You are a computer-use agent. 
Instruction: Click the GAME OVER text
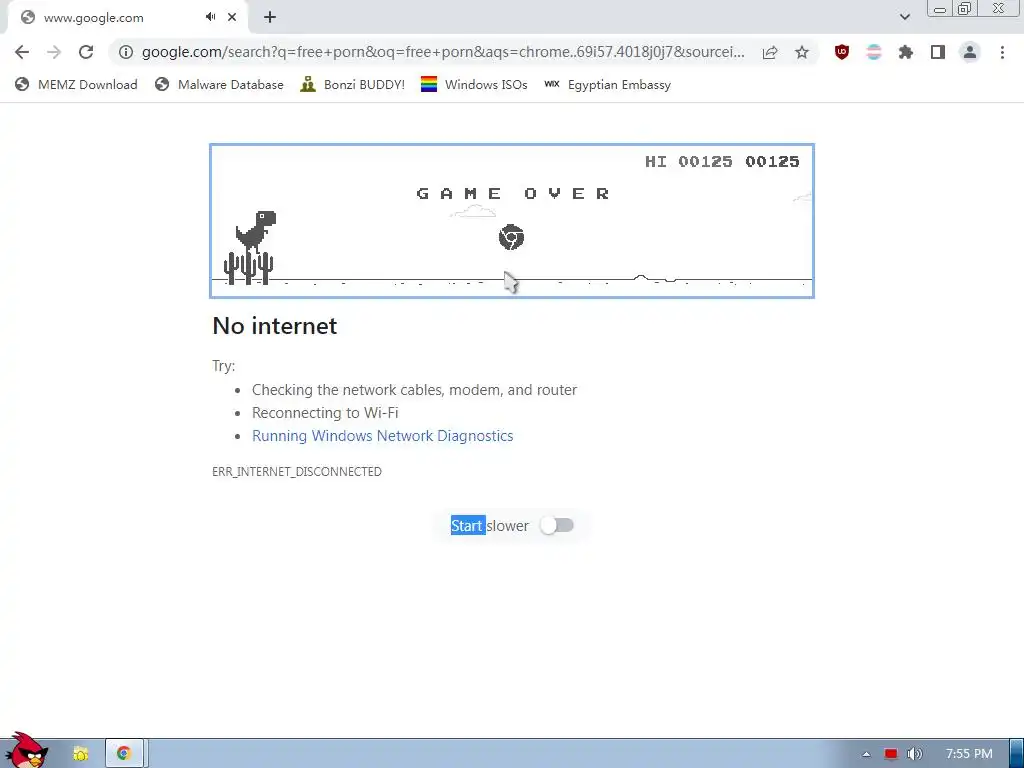point(513,193)
